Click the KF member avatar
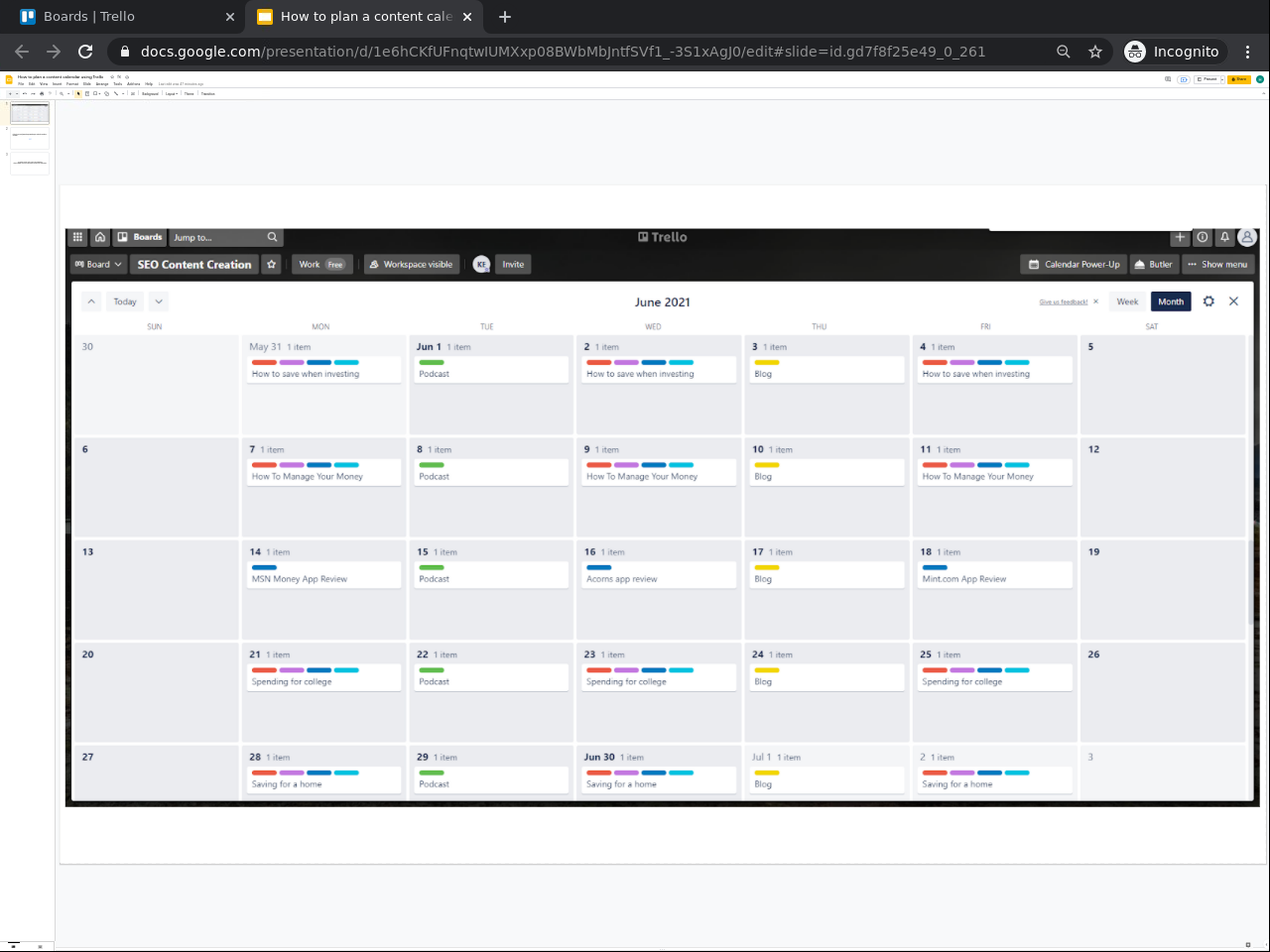1270x952 pixels. pyautogui.click(x=481, y=265)
